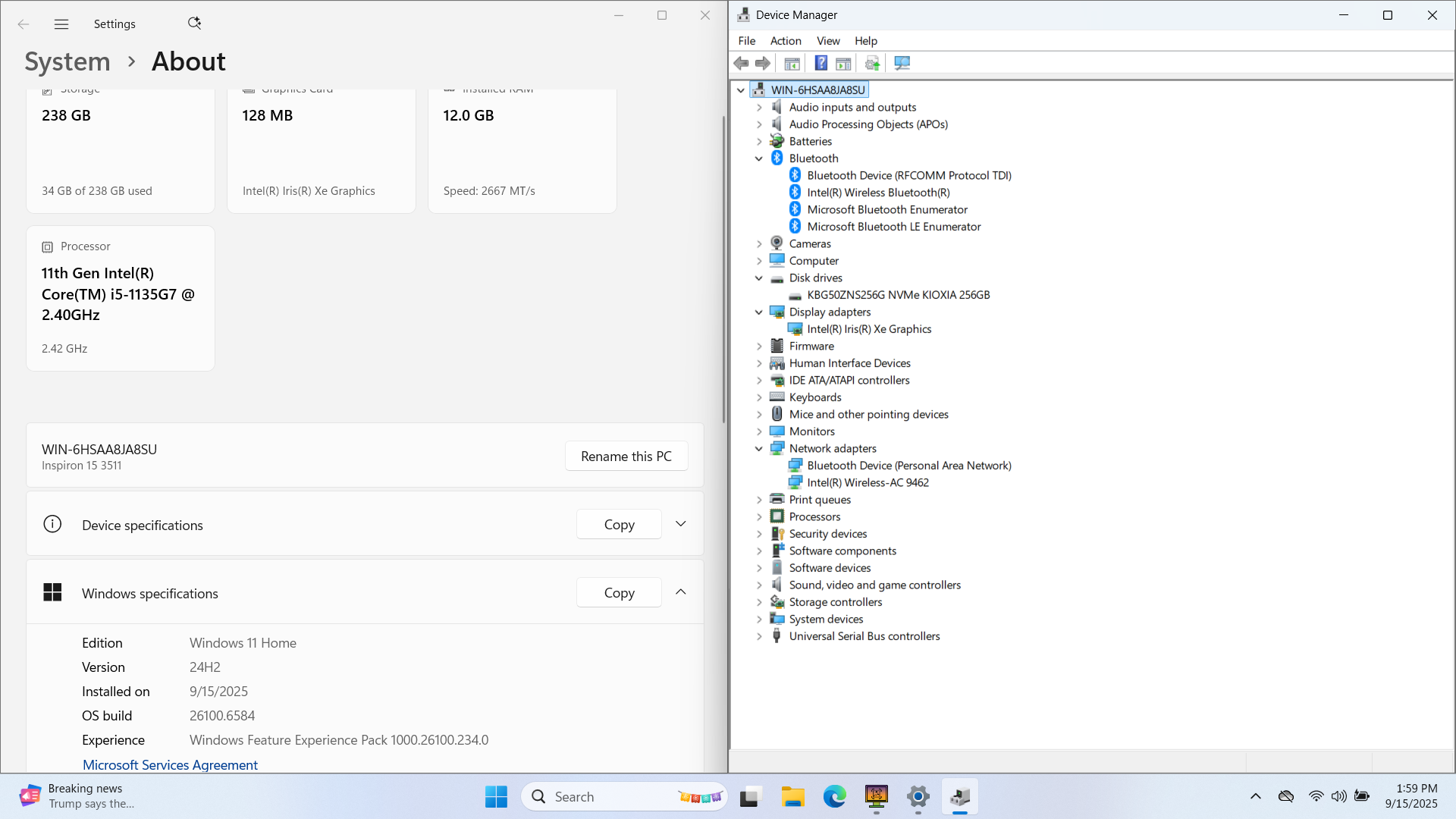Open the File menu in Device Manager
This screenshot has height=819, width=1456.
(747, 41)
